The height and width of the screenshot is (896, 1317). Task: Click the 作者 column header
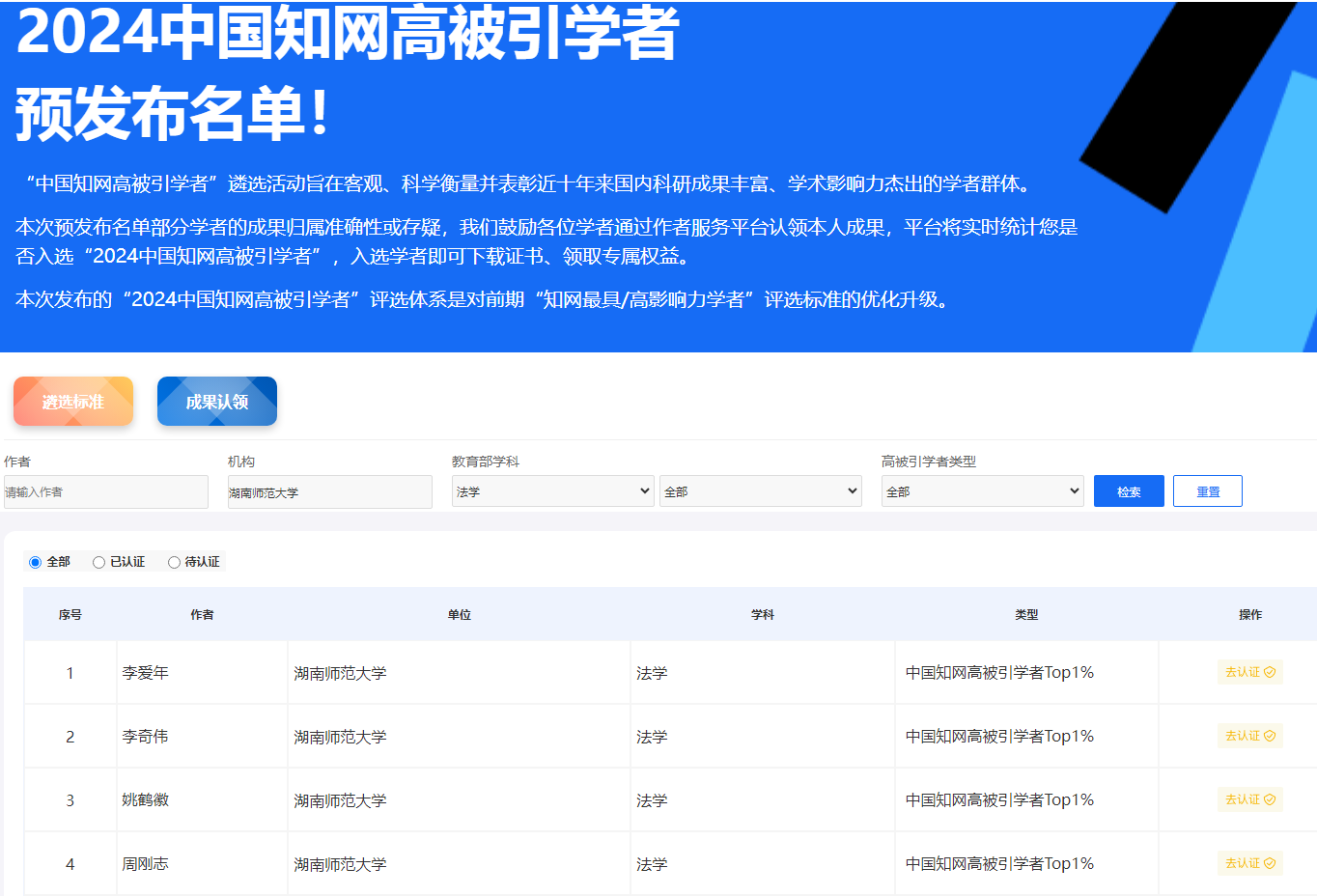[x=202, y=615]
